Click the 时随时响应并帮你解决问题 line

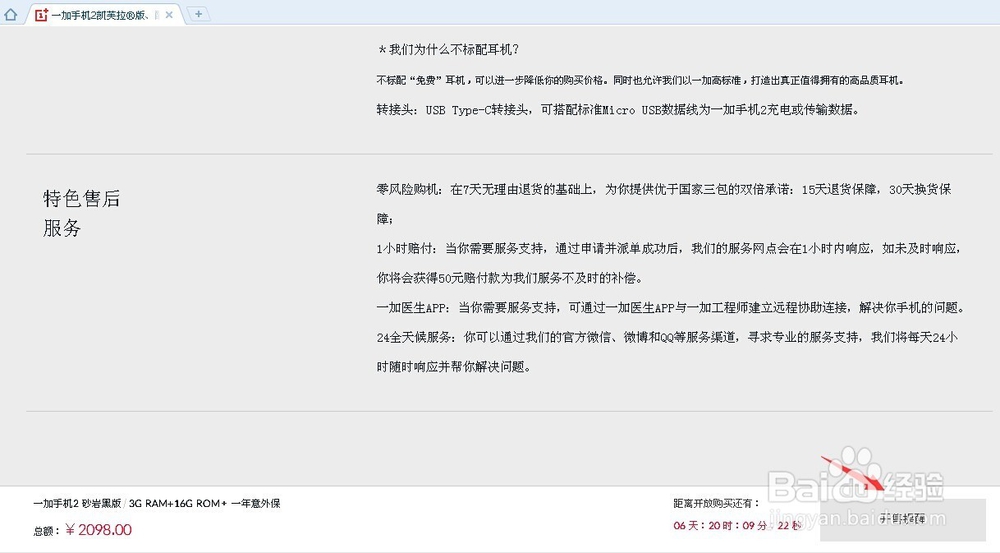[x=453, y=367]
